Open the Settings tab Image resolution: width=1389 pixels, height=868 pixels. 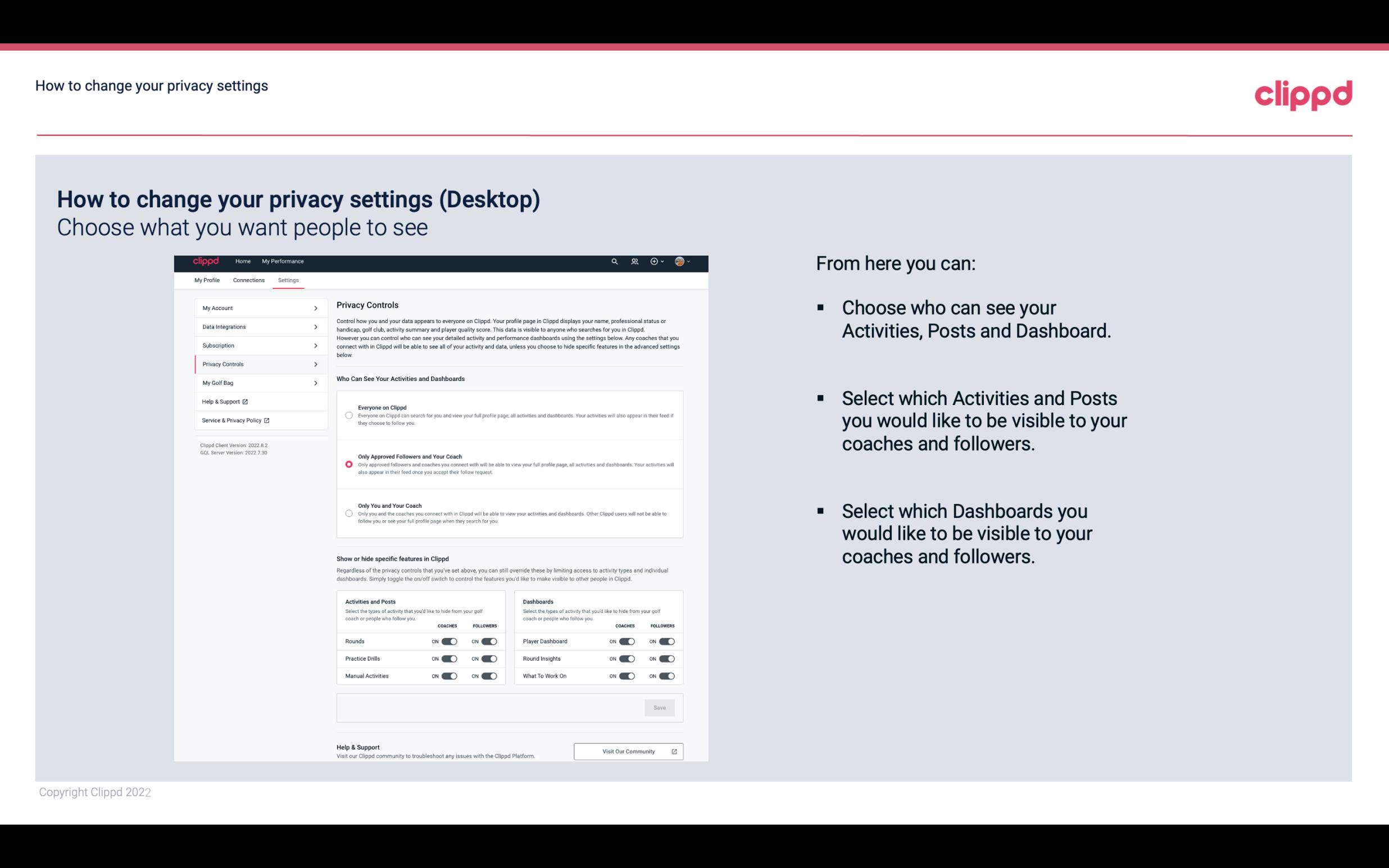click(288, 280)
